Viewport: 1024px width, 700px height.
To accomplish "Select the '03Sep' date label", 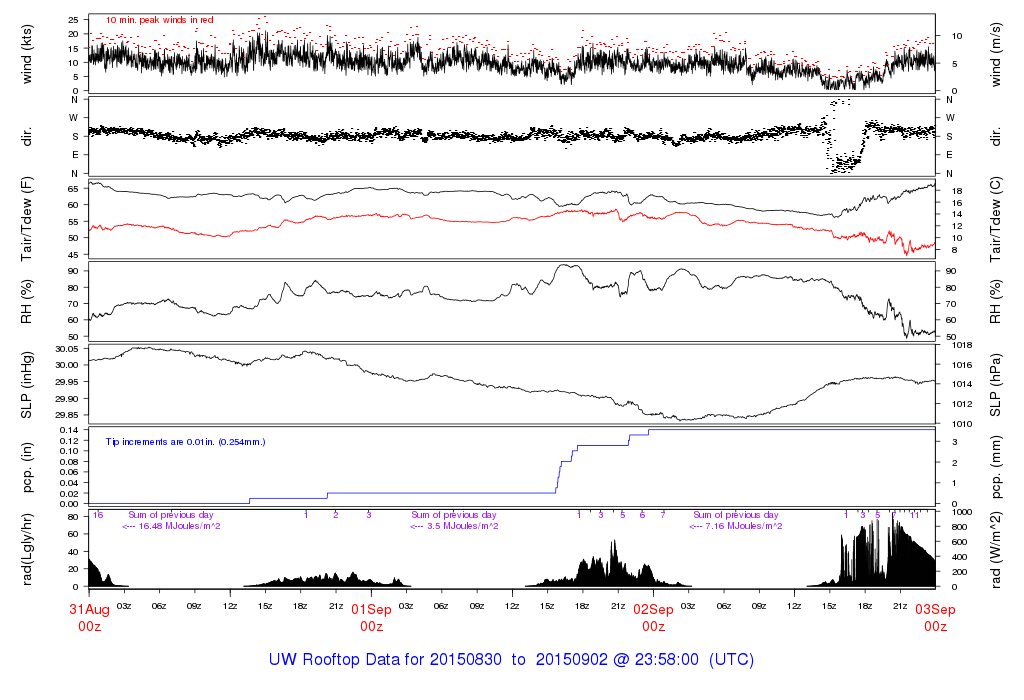I will tap(935, 609).
